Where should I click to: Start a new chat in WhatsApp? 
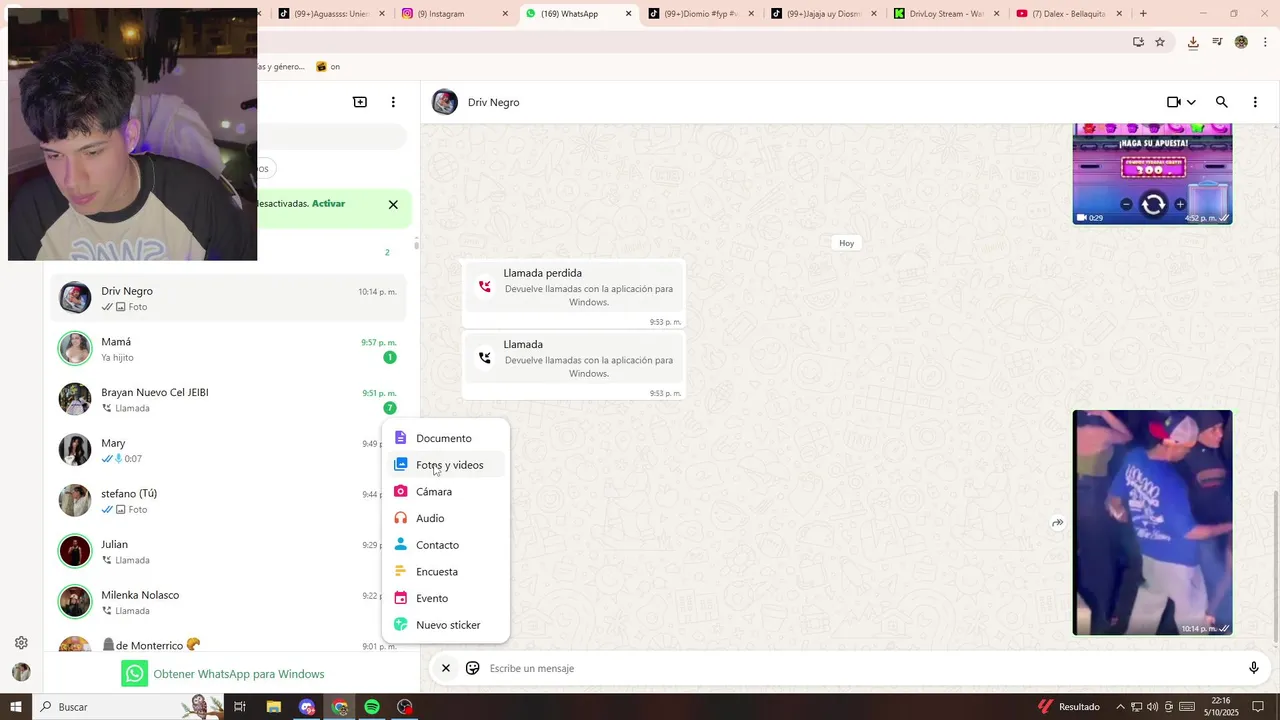360,102
